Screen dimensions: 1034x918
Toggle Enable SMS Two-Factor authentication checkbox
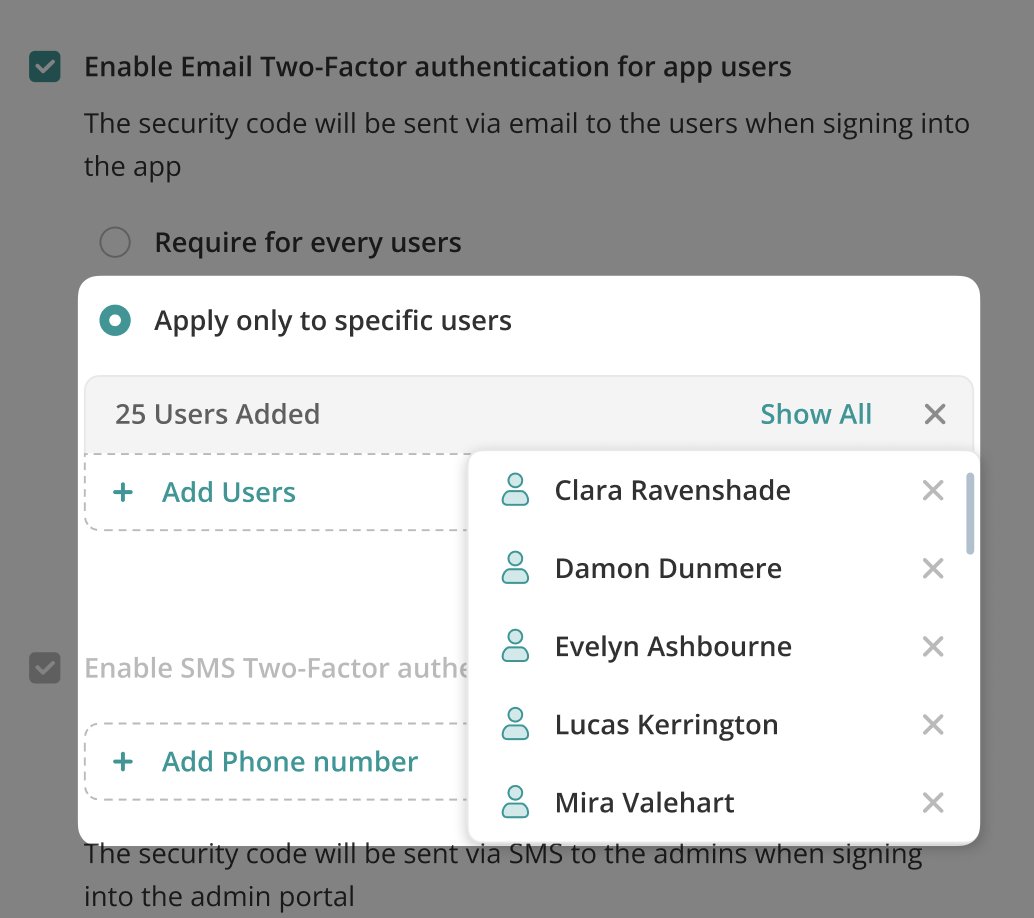[45, 668]
